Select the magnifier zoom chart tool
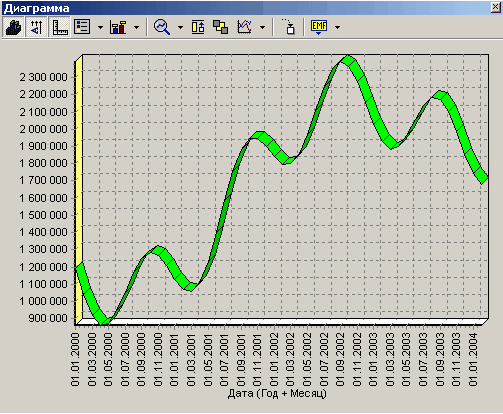Screen dimensions: 503x414 click(162, 27)
